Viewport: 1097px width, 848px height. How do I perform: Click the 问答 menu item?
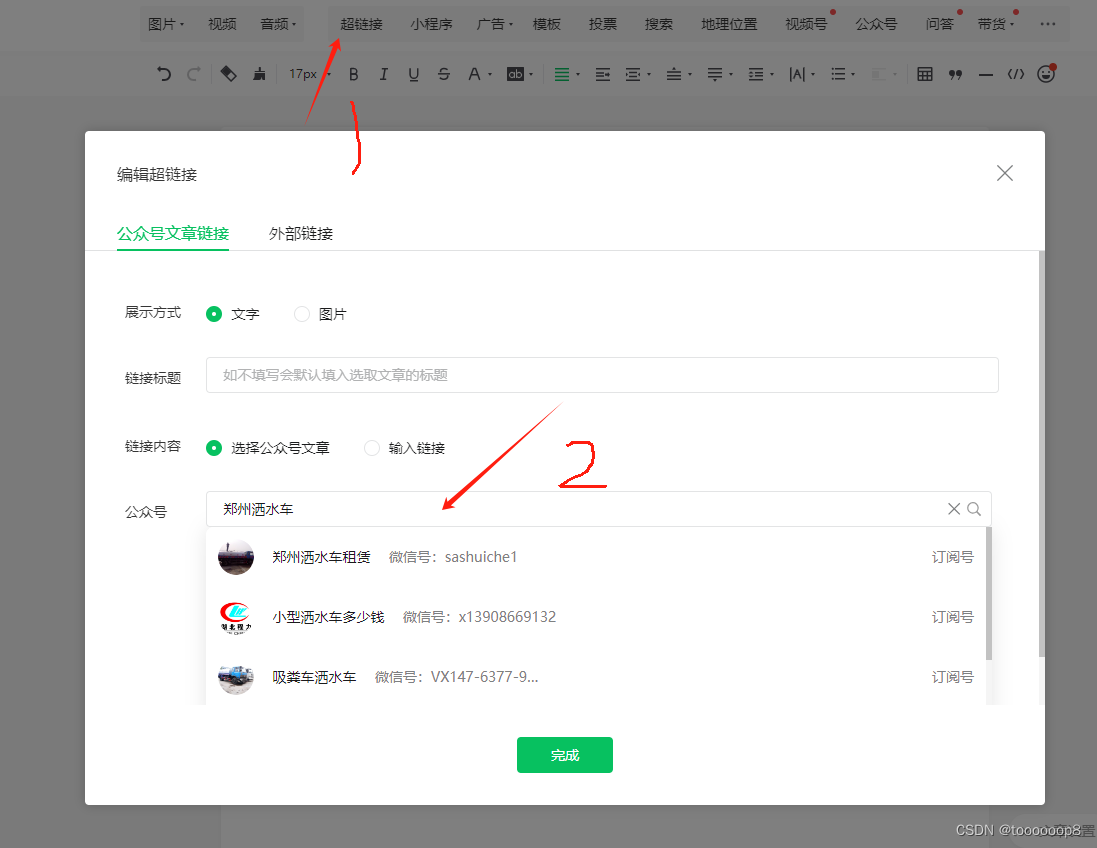click(939, 24)
